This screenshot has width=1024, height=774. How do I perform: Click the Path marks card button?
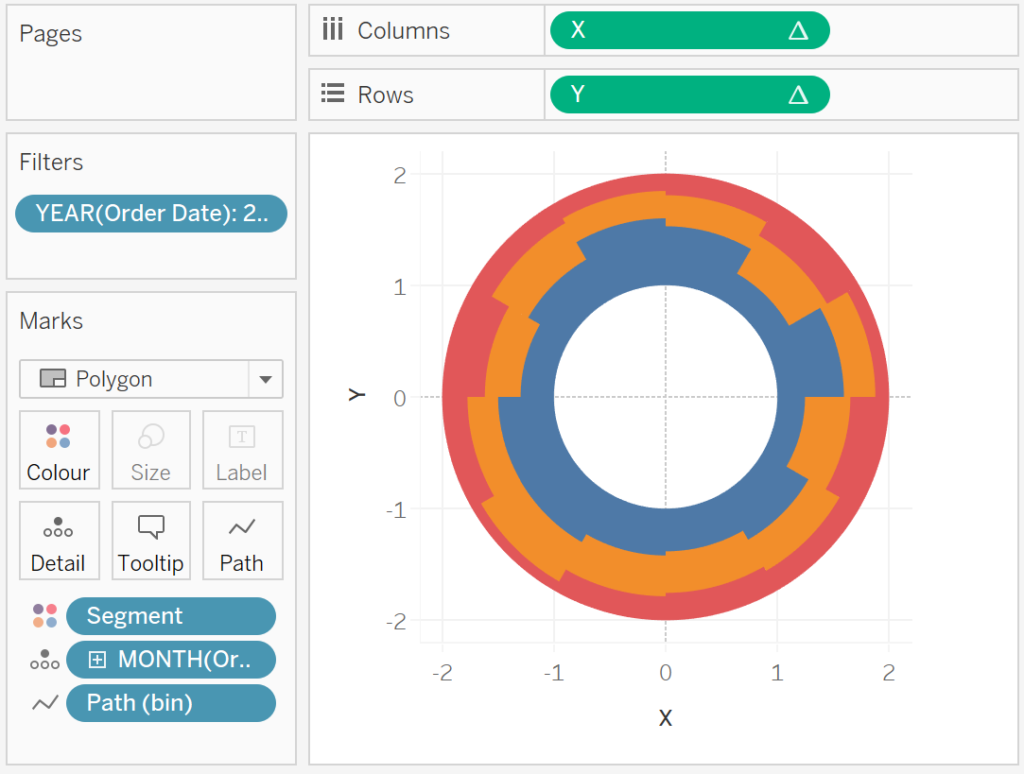pos(242,540)
